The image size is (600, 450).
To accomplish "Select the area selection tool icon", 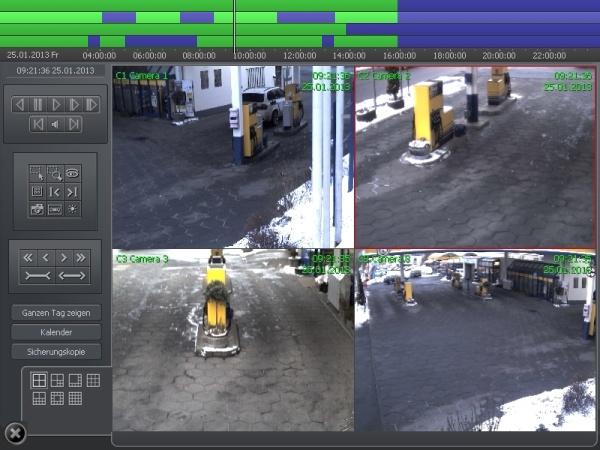I will point(37,172).
